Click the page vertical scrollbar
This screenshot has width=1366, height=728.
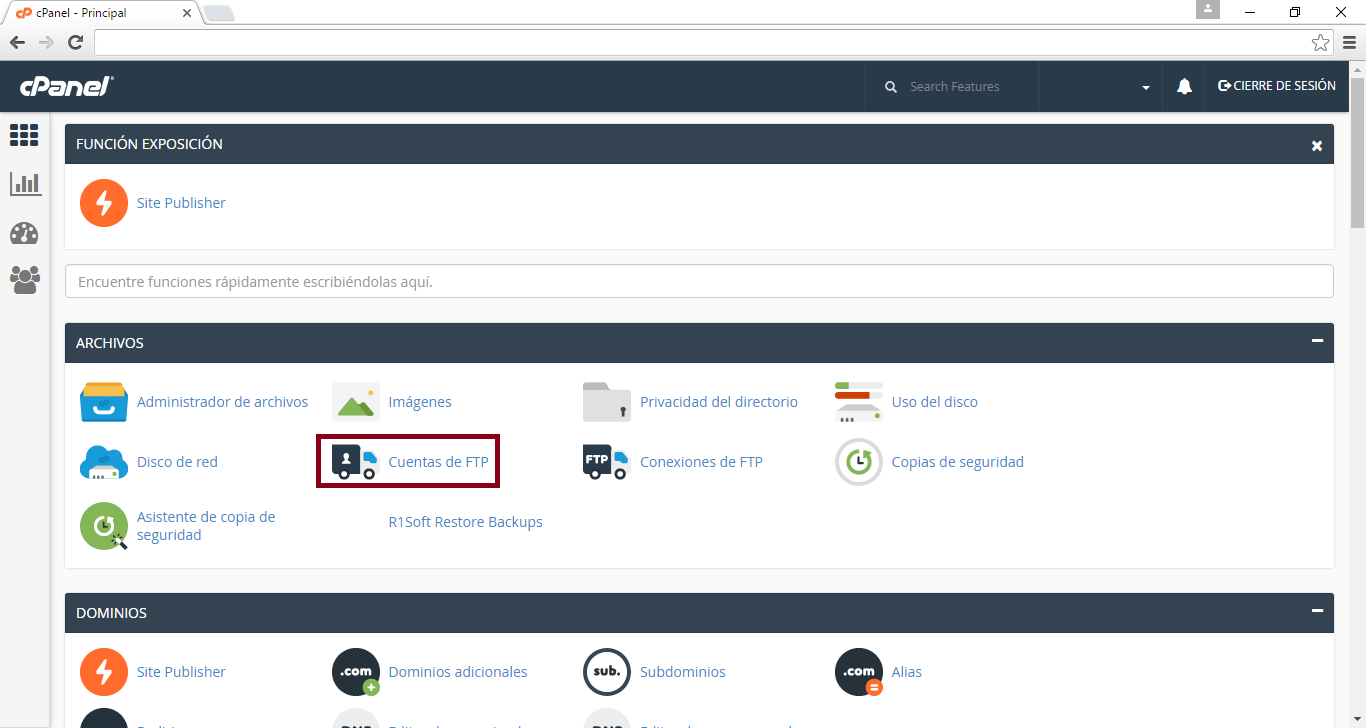point(1357,400)
